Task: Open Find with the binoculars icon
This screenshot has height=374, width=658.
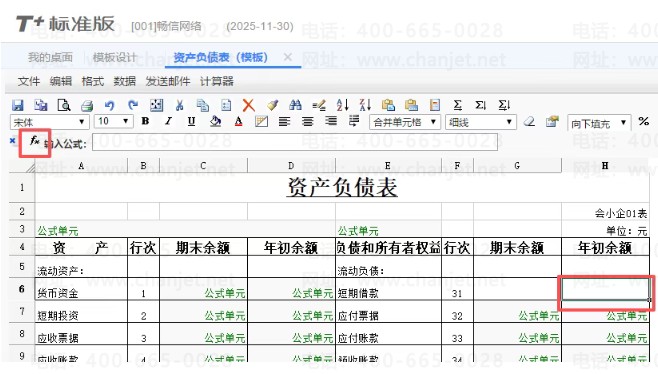Action: pos(295,105)
